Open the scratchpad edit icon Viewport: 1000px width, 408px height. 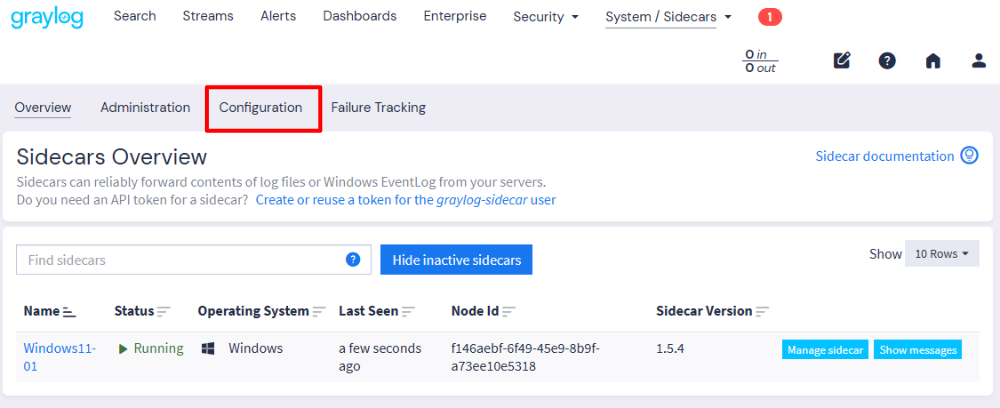click(x=842, y=61)
